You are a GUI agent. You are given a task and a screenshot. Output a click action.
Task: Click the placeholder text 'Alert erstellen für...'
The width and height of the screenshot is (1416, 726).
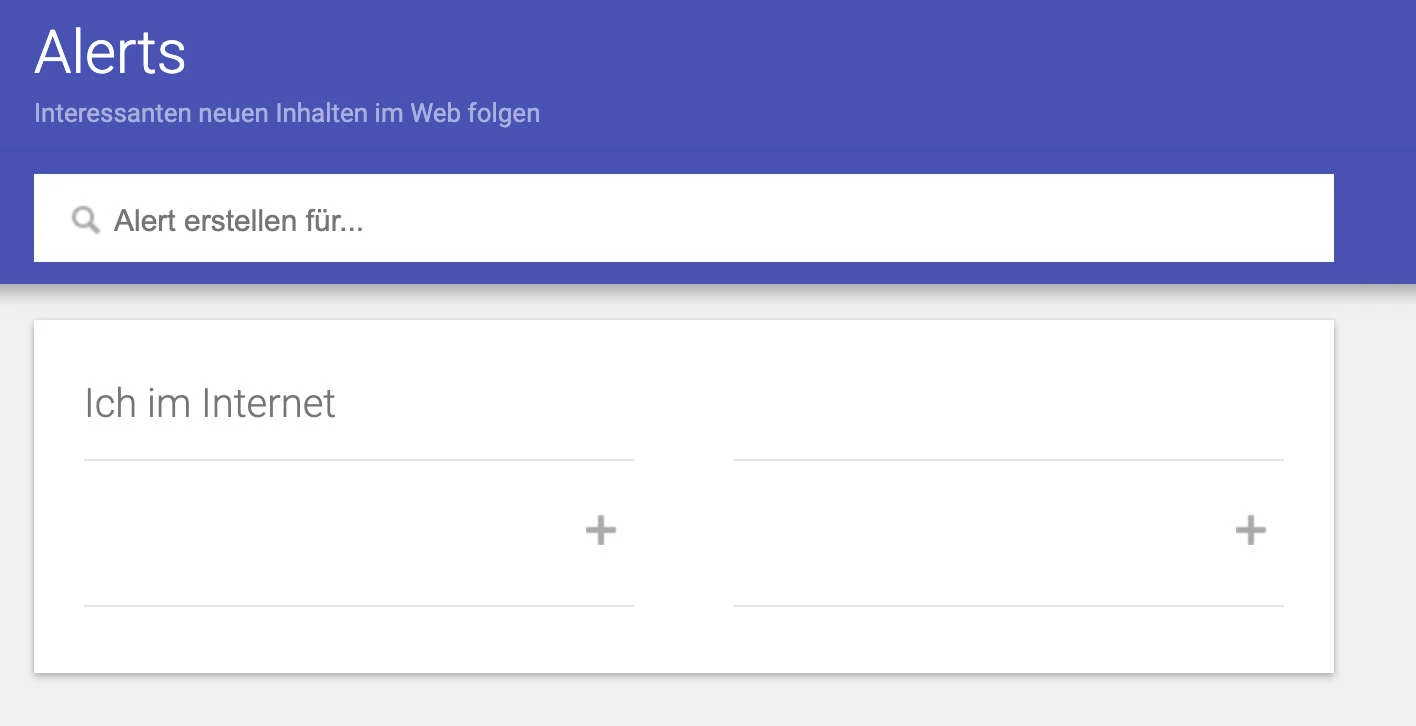[x=240, y=220]
